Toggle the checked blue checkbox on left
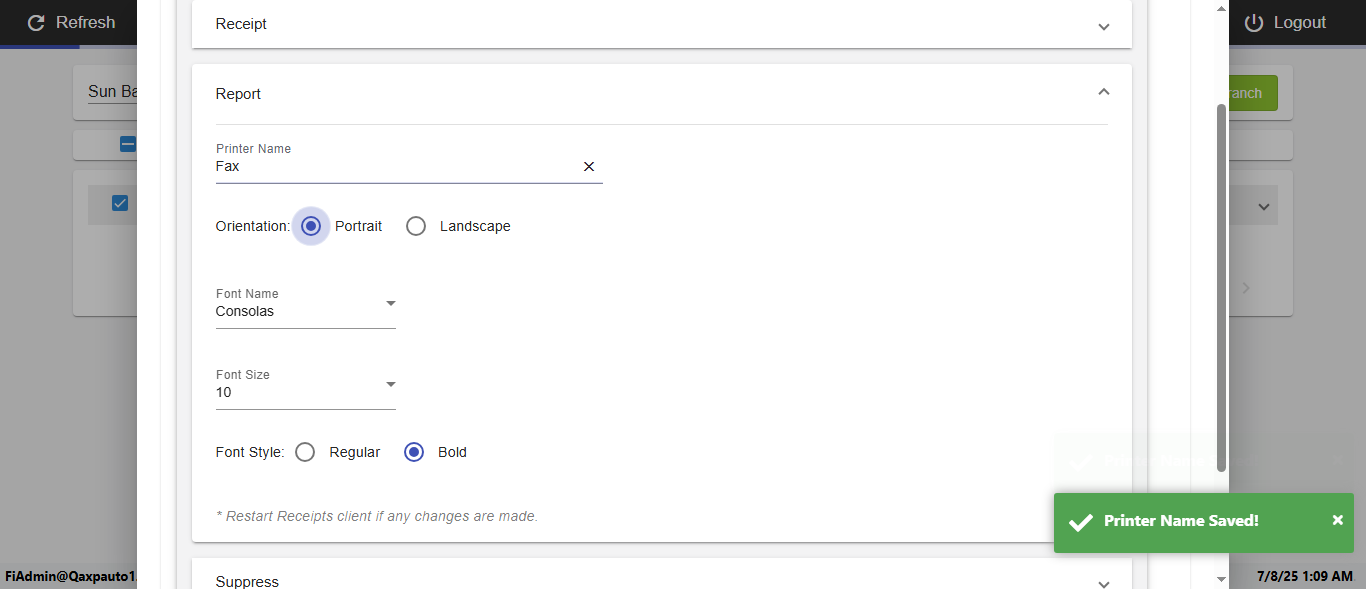 (120, 203)
